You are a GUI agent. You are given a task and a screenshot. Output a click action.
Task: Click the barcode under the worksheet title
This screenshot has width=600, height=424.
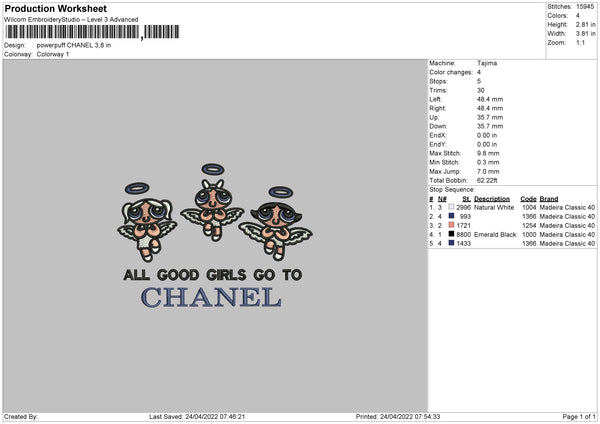tap(92, 32)
